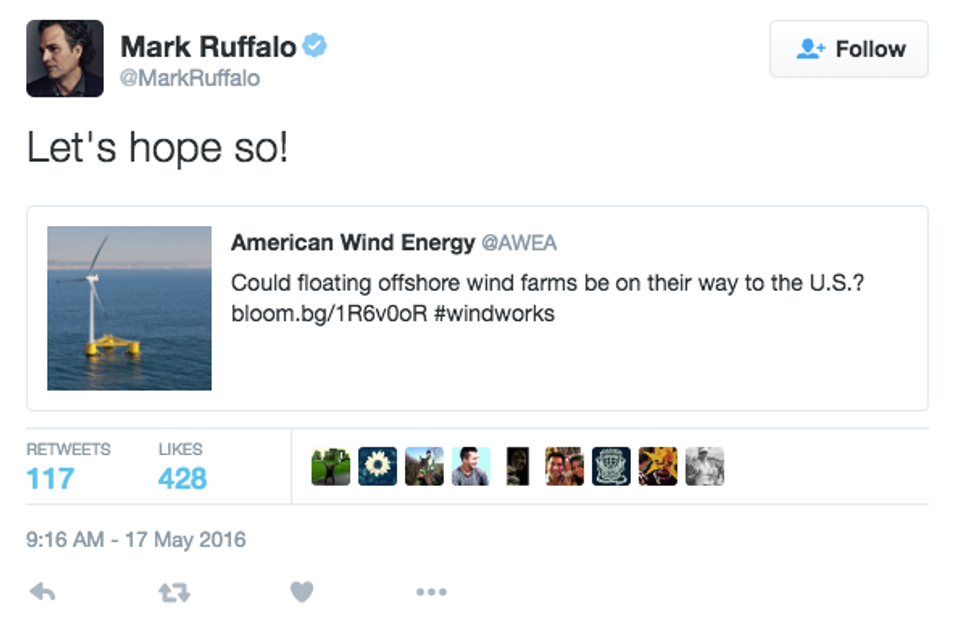Open the more options ellipsis menu

(431, 592)
